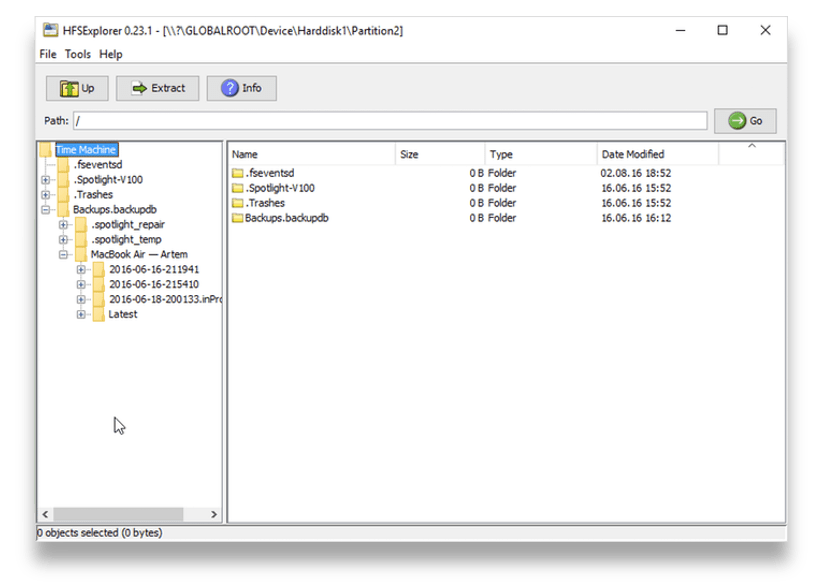Expand the 2016-06-16-211941 backup node
The height and width of the screenshot is (583, 830).
[x=81, y=270]
